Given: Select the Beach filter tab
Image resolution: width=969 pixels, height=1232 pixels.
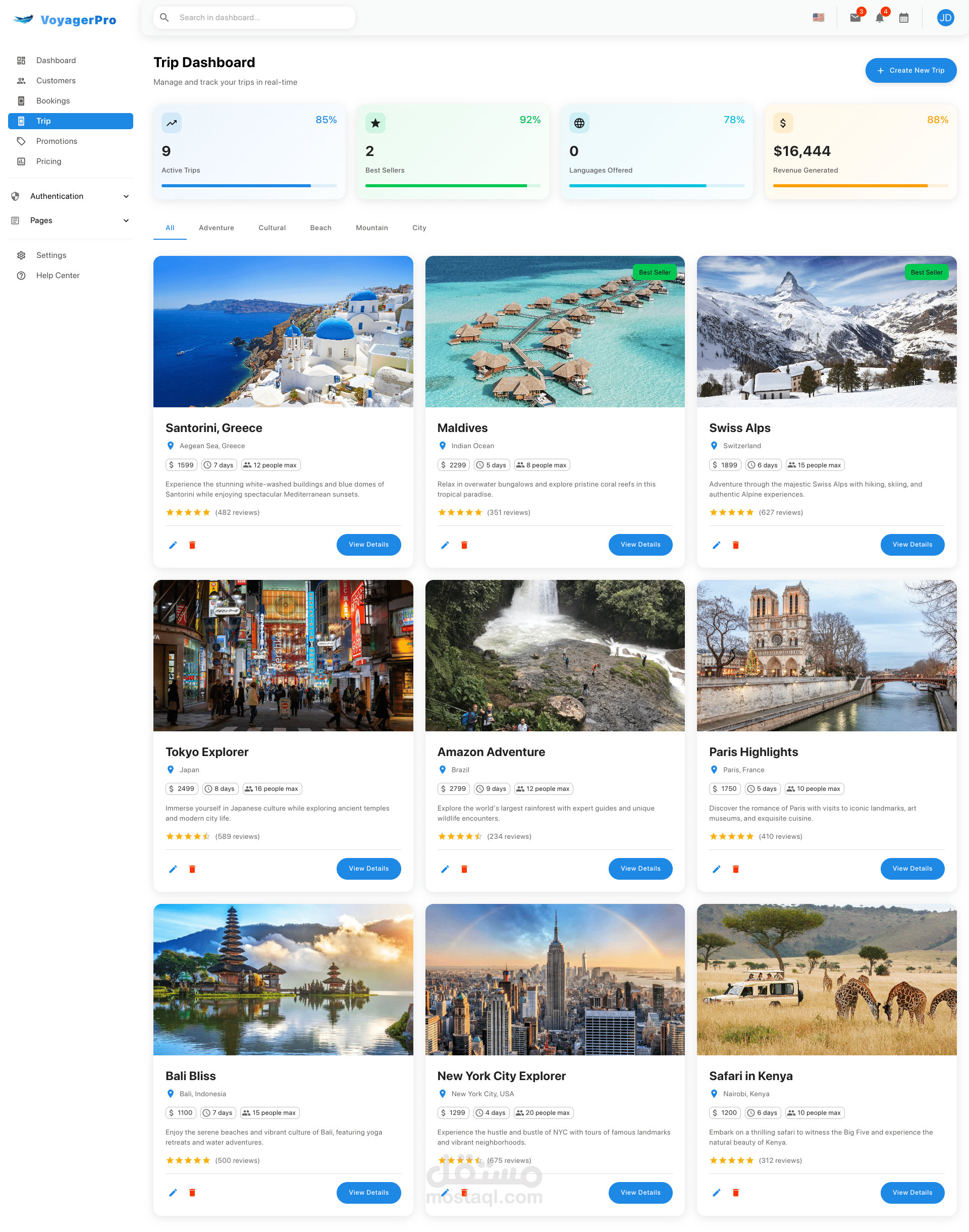Looking at the screenshot, I should click(320, 228).
